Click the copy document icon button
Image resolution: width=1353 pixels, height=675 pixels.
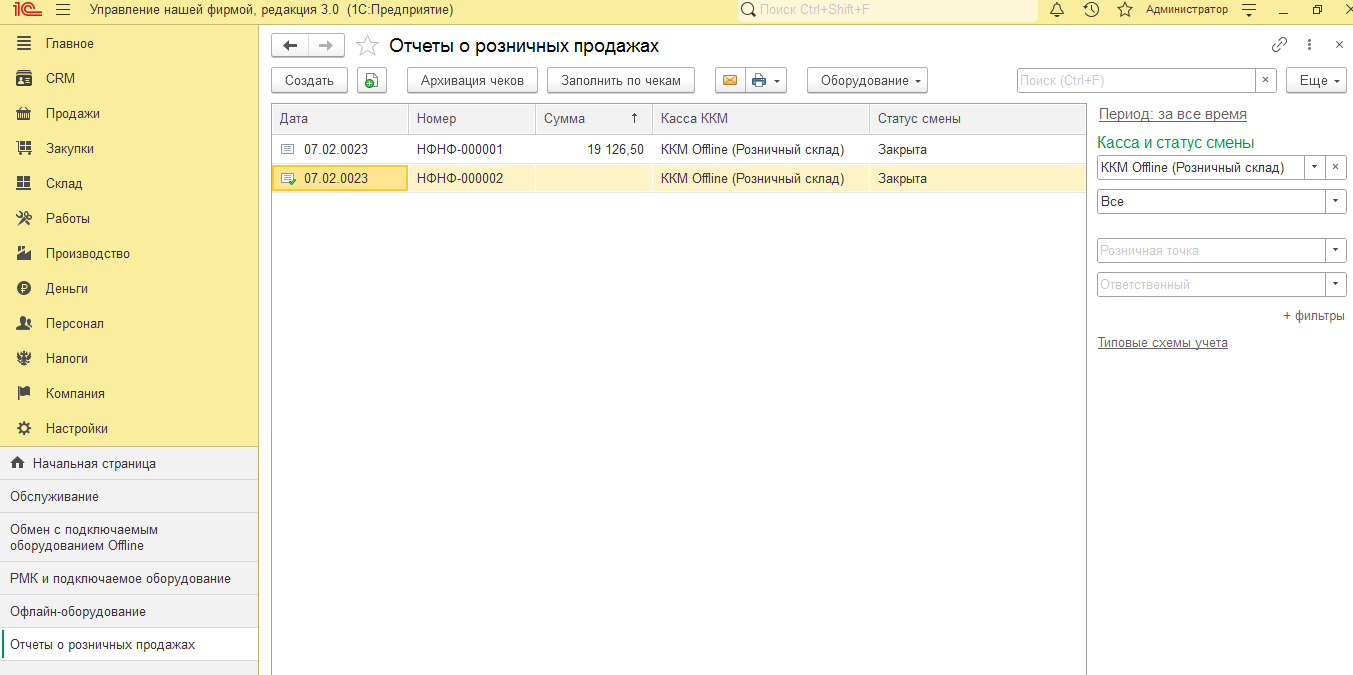coord(372,81)
